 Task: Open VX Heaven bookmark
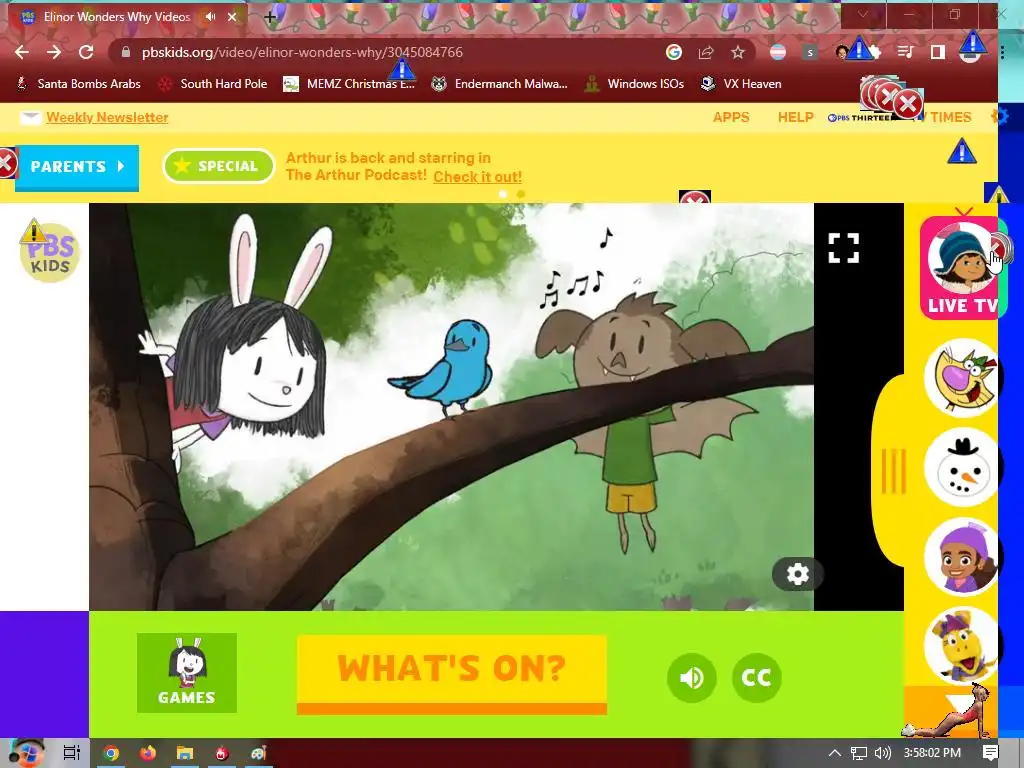741,84
